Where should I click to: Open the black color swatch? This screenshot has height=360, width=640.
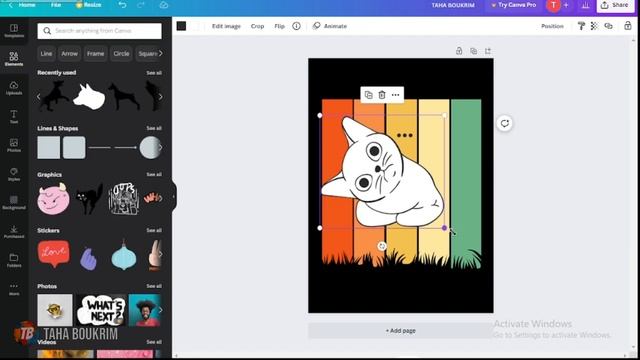pos(182,26)
